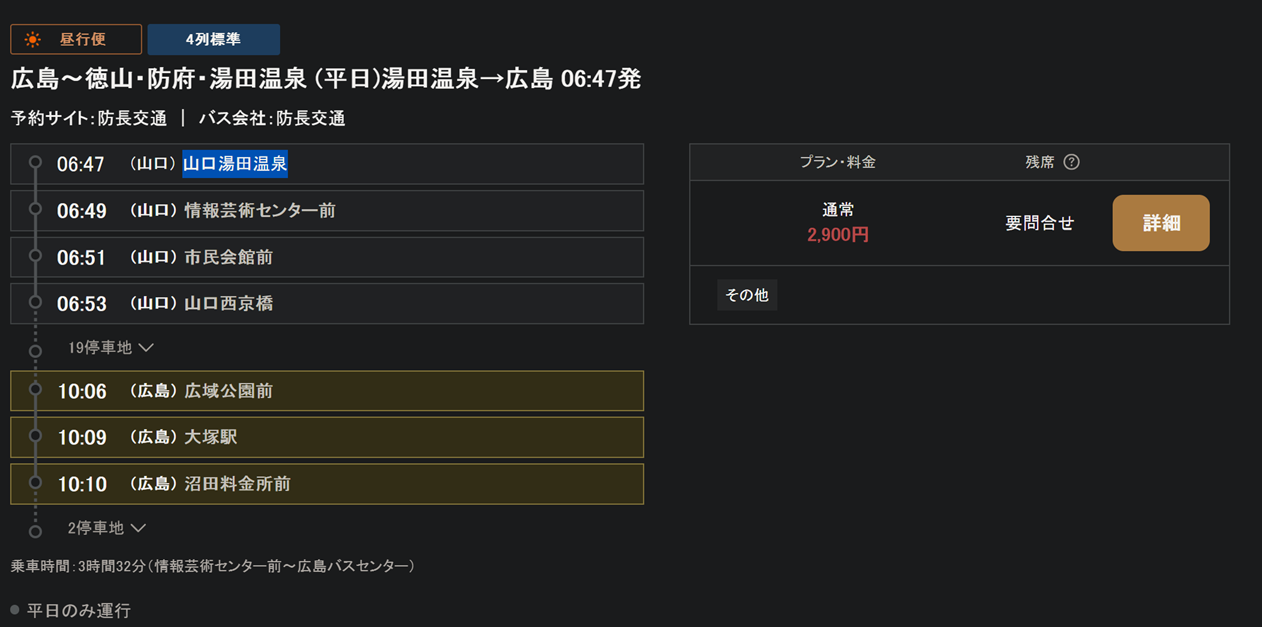Click the 予約サイト:防長交通 booking site text
This screenshot has width=1262, height=627.
tap(89, 118)
